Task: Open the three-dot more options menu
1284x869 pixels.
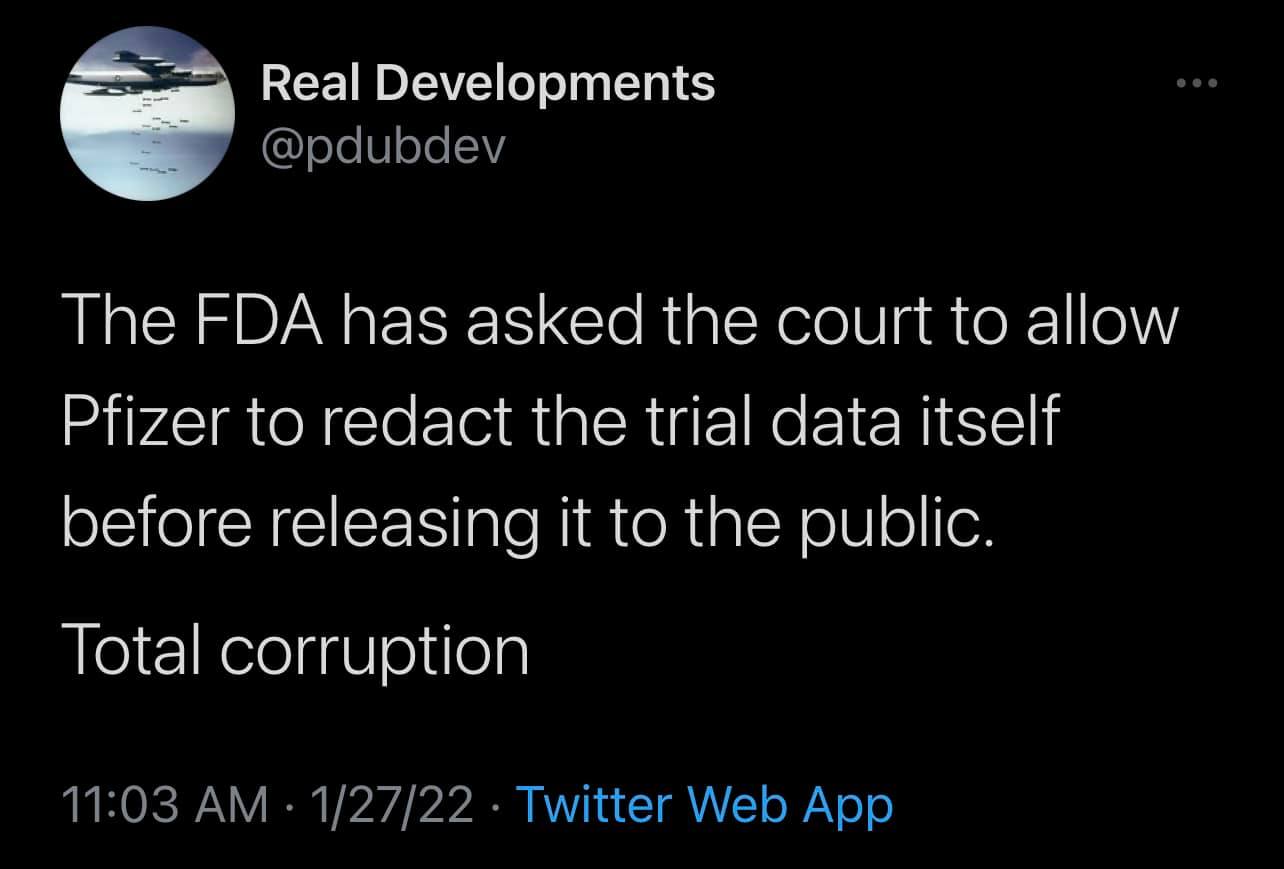Action: coord(1197,83)
